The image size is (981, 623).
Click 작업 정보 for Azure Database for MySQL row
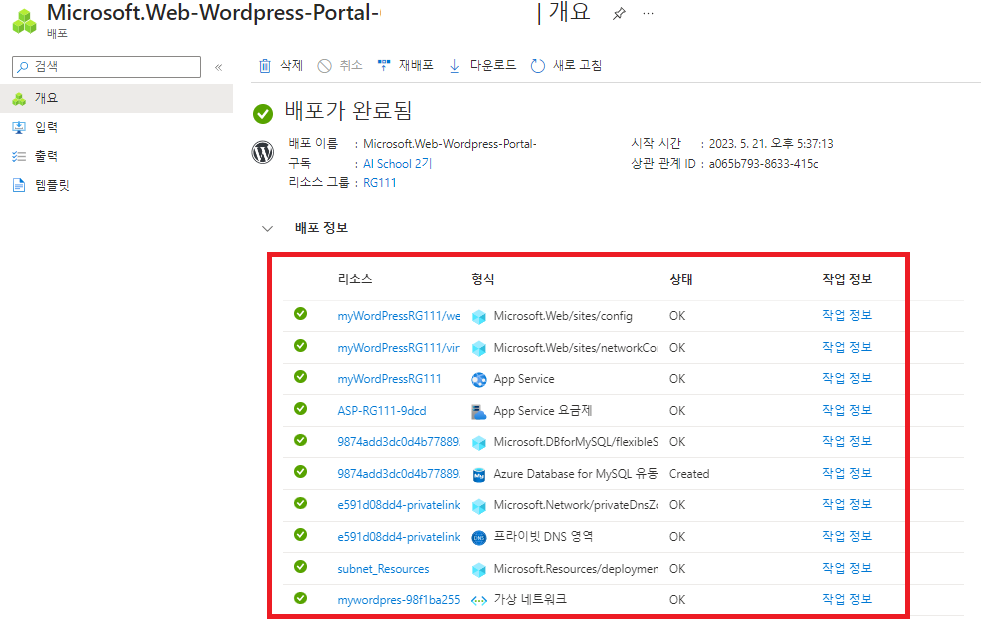click(846, 473)
